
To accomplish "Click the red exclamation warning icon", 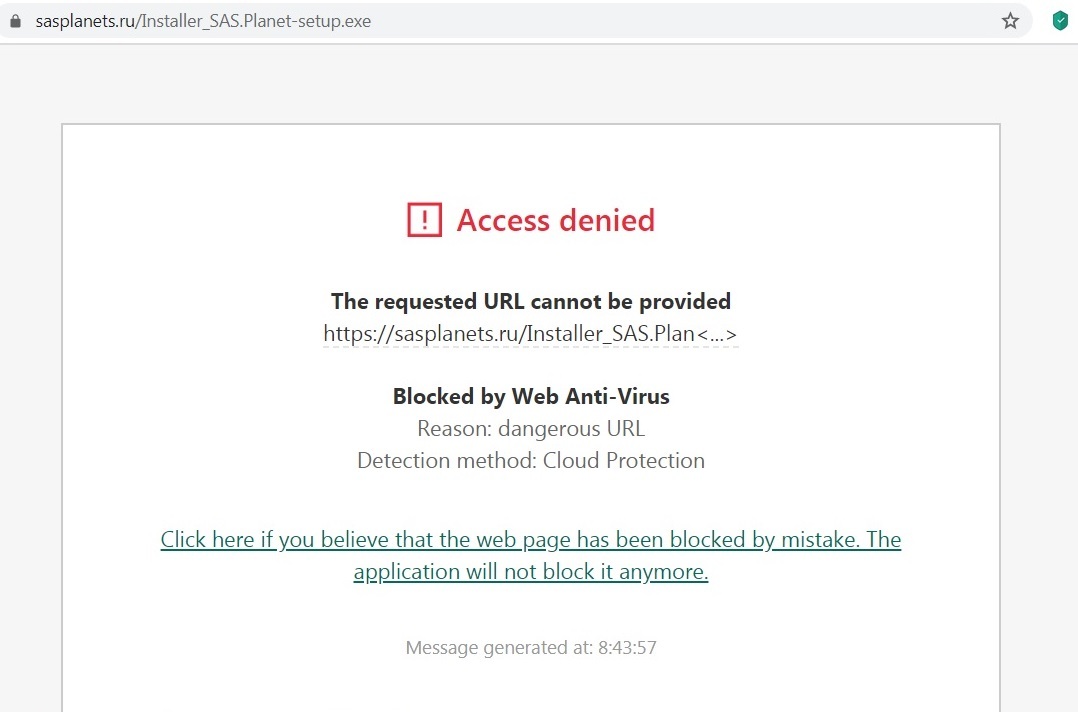I will click(x=424, y=220).
